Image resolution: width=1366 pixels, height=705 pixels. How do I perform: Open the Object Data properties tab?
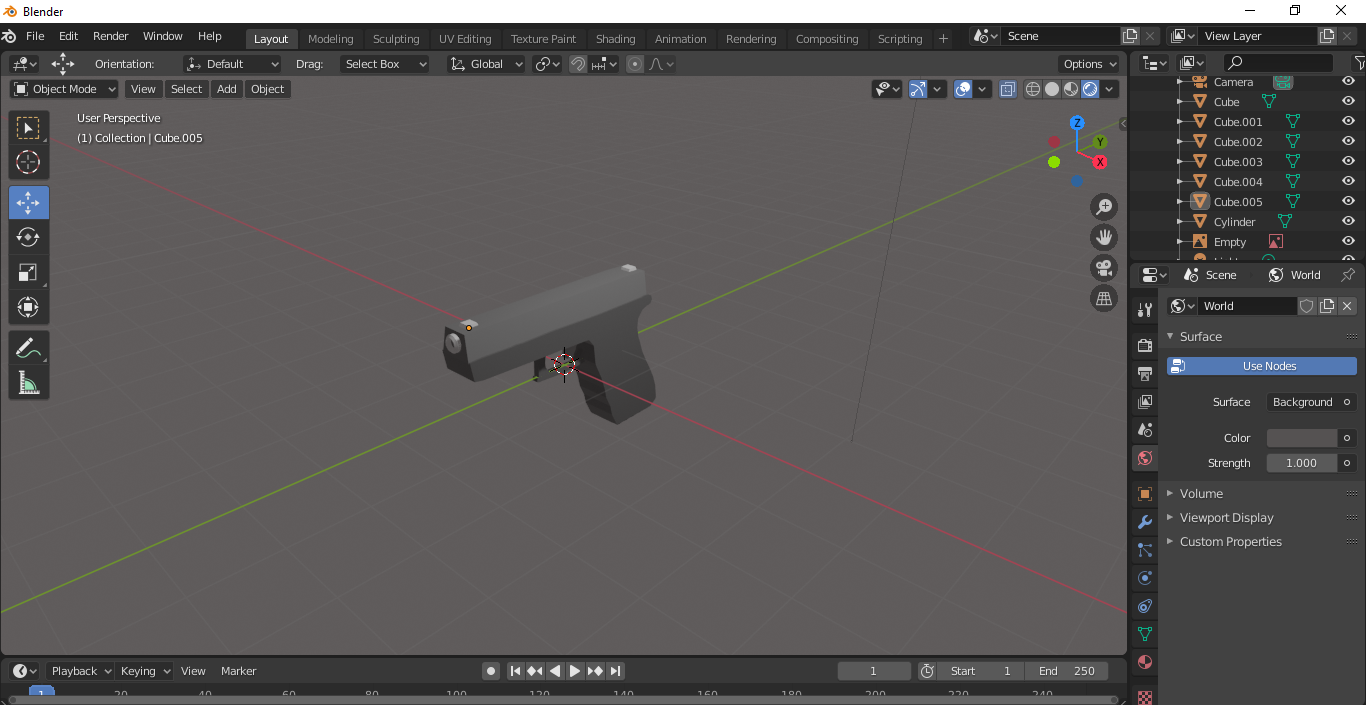coord(1145,634)
